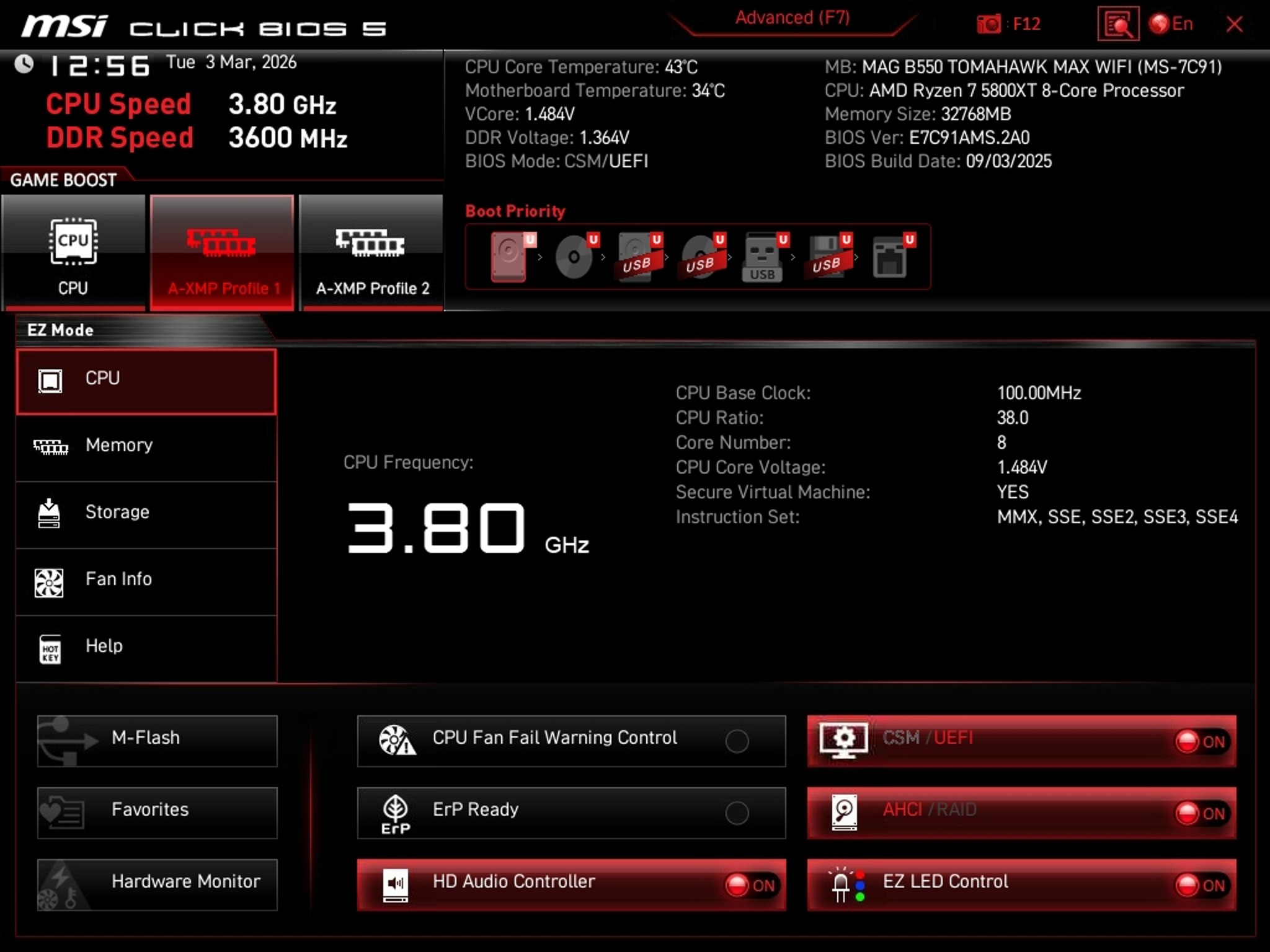Open the Storage tab
Viewport: 1270px width, 952px height.
[146, 515]
